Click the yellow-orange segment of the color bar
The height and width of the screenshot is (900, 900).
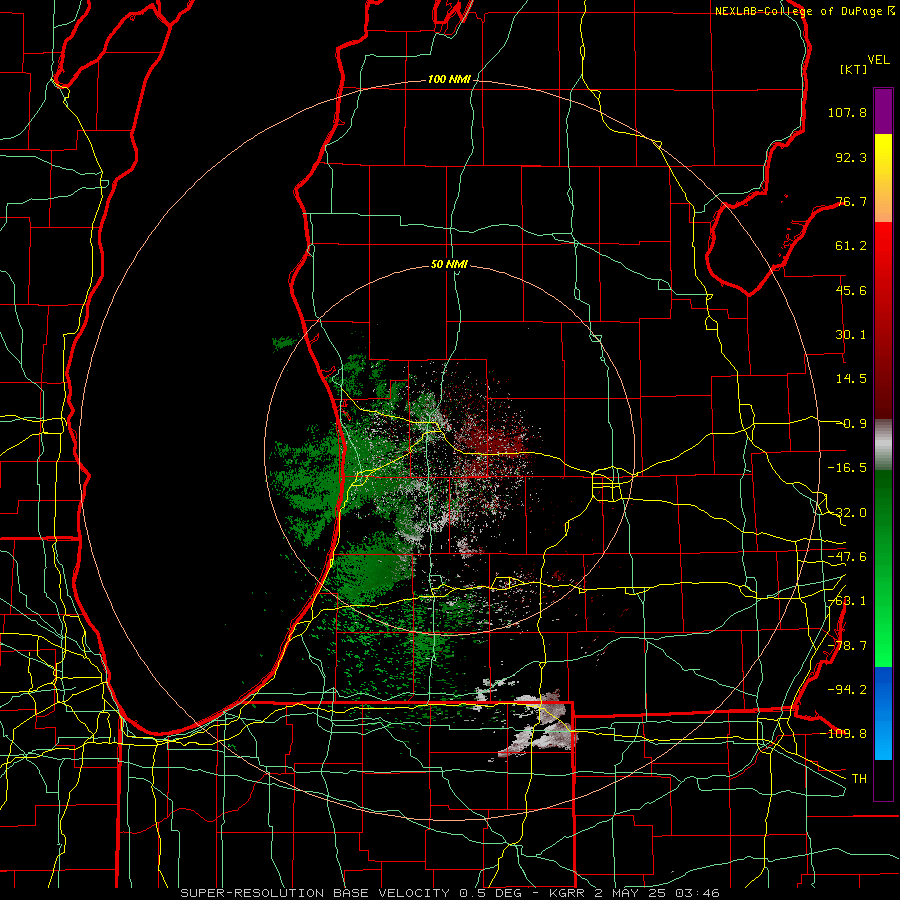[883, 178]
